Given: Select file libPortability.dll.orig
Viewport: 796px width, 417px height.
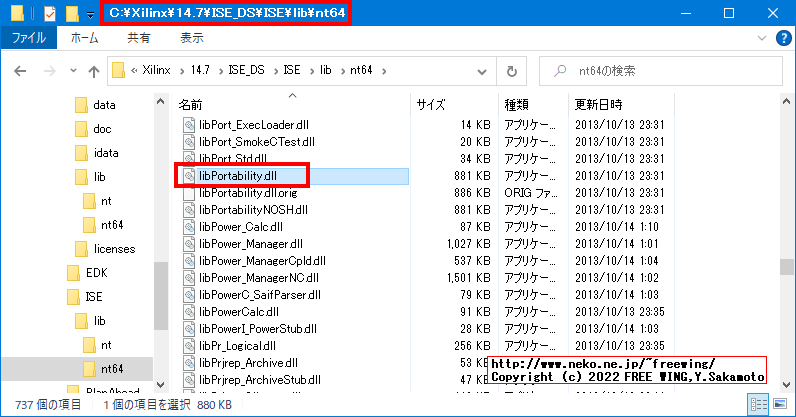Looking at the screenshot, I should tap(248, 193).
